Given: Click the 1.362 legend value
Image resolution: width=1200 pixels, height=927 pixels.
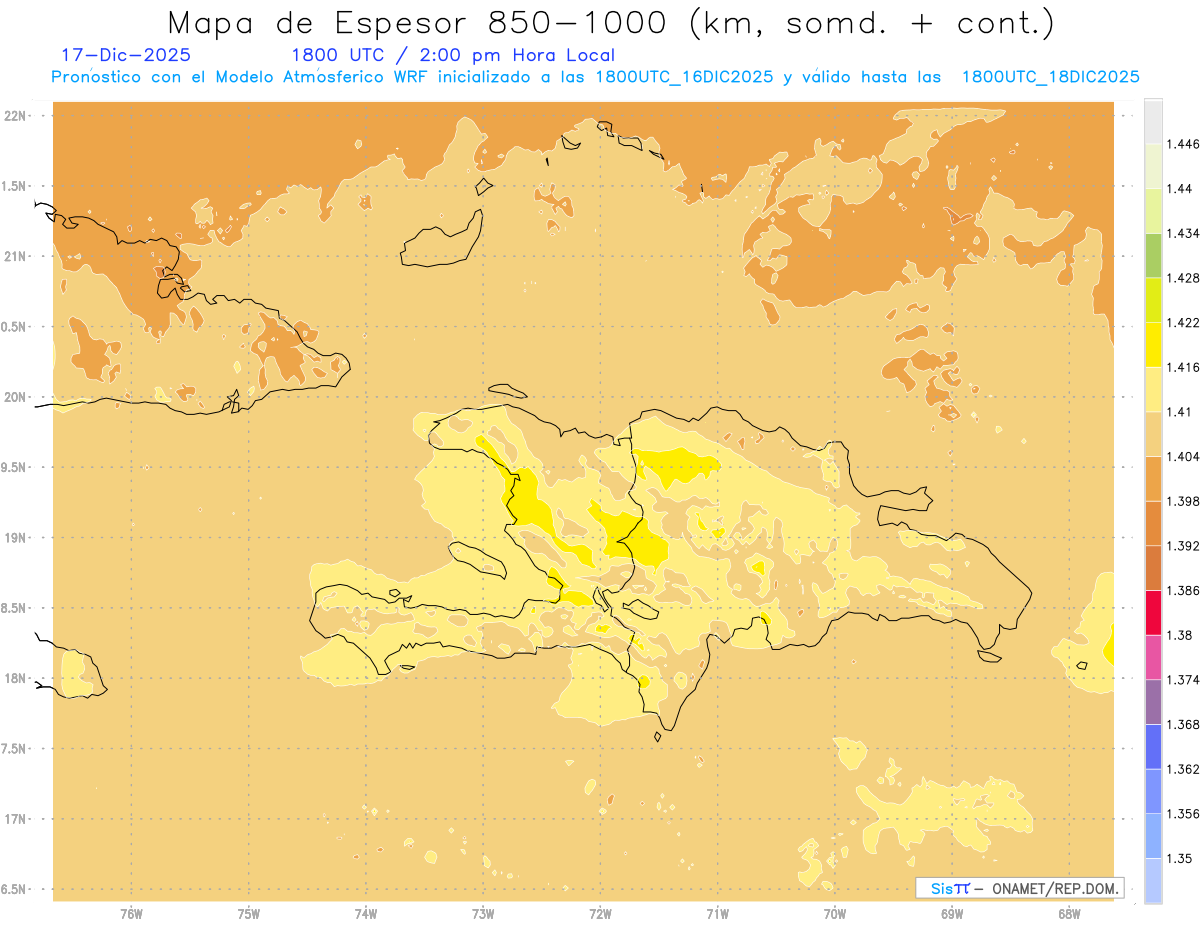Looking at the screenshot, I should pos(1183,769).
